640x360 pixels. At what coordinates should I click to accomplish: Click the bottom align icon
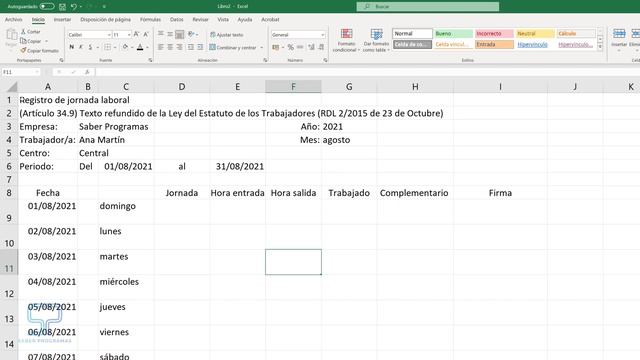pyautogui.click(x=179, y=34)
